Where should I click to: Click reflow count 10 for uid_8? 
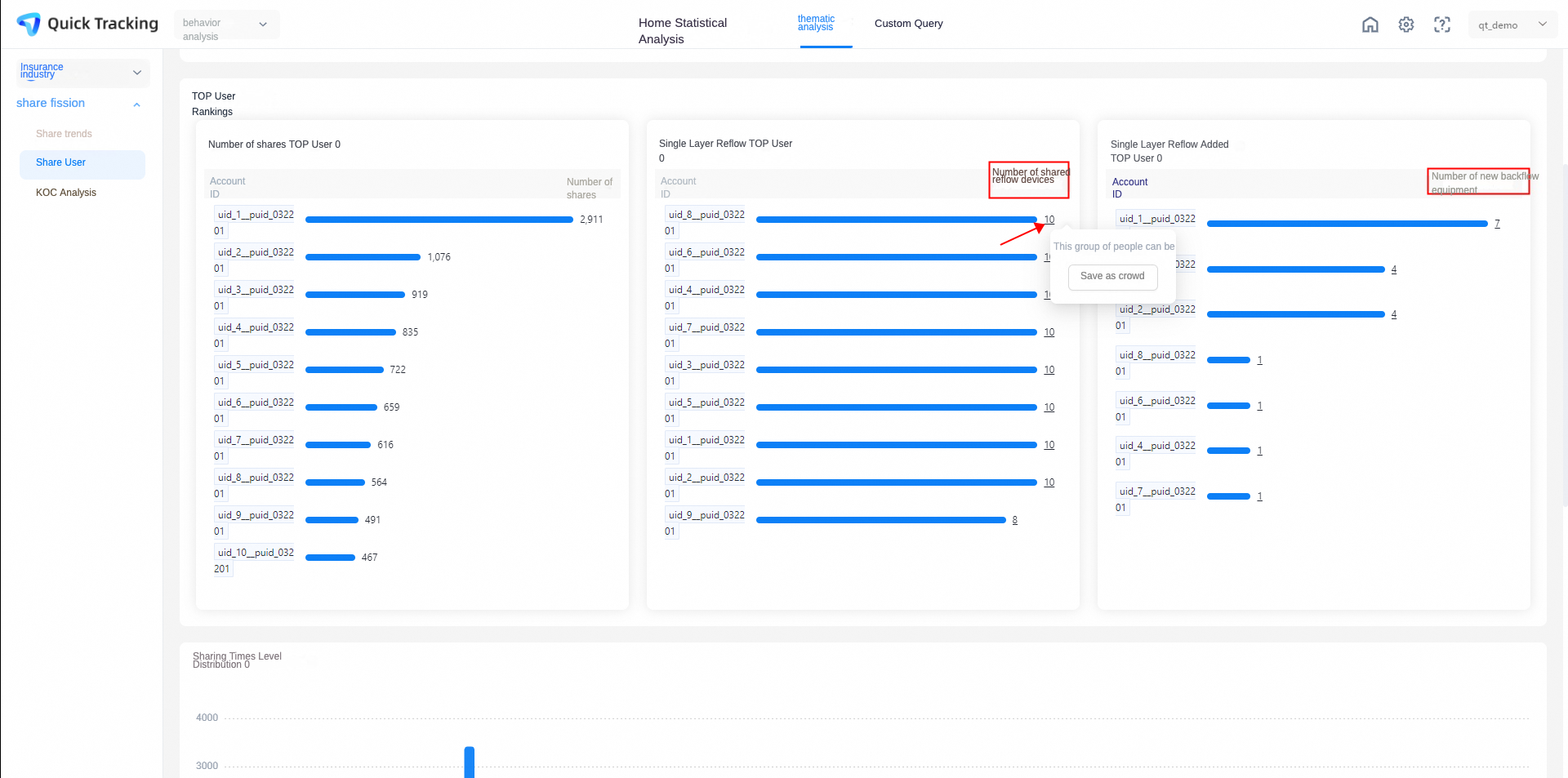click(1049, 220)
